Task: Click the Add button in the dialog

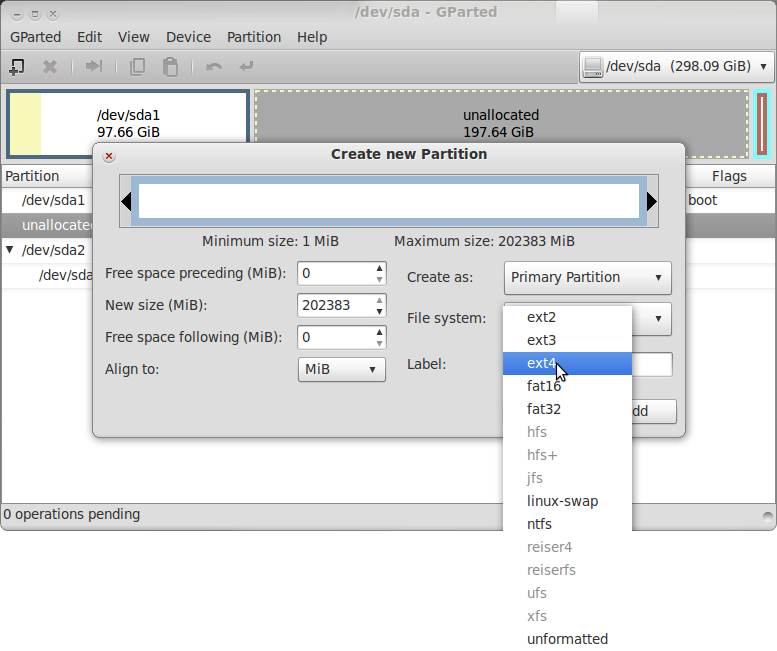Action: [x=654, y=411]
